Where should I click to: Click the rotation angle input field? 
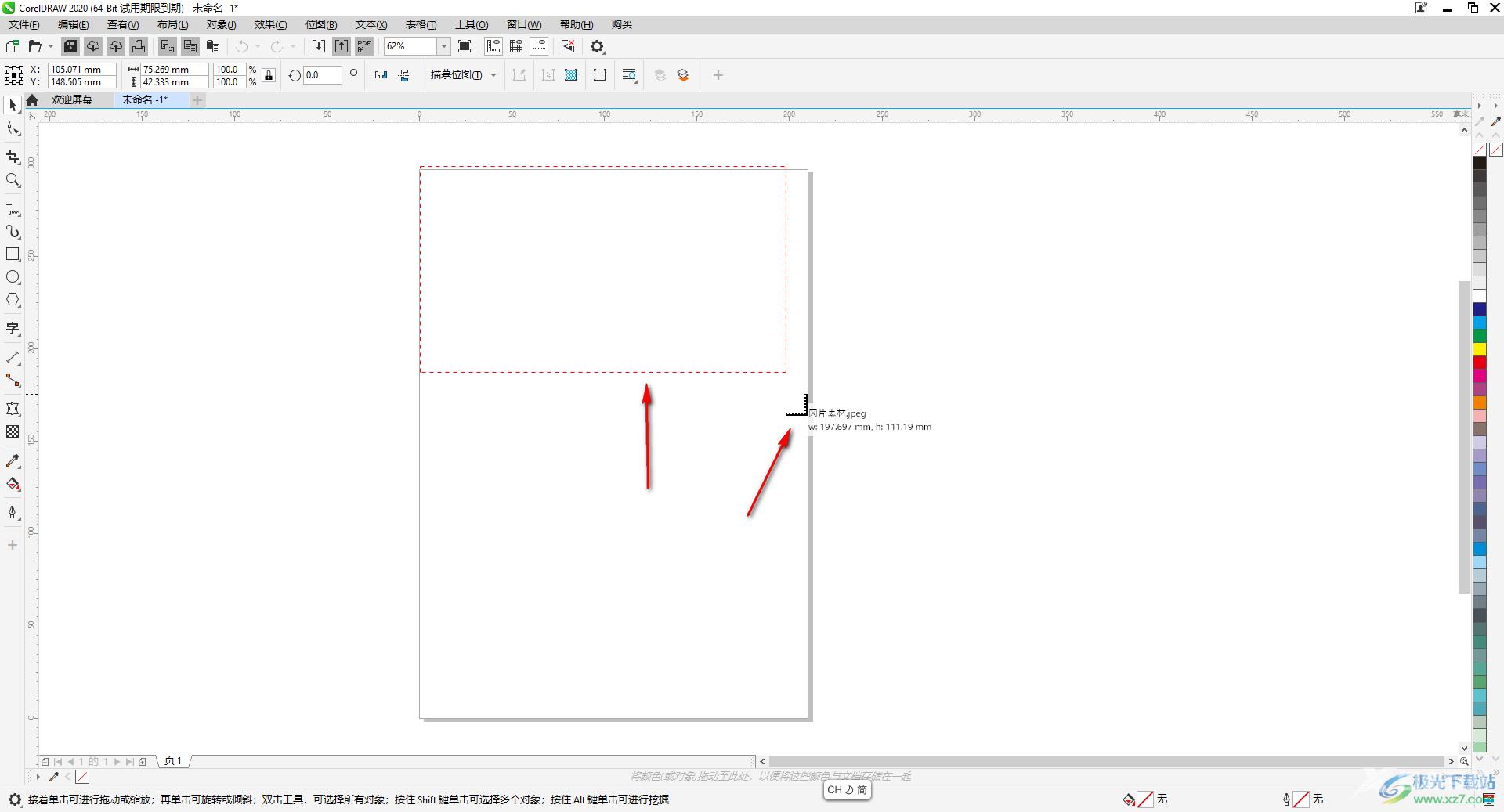click(323, 75)
